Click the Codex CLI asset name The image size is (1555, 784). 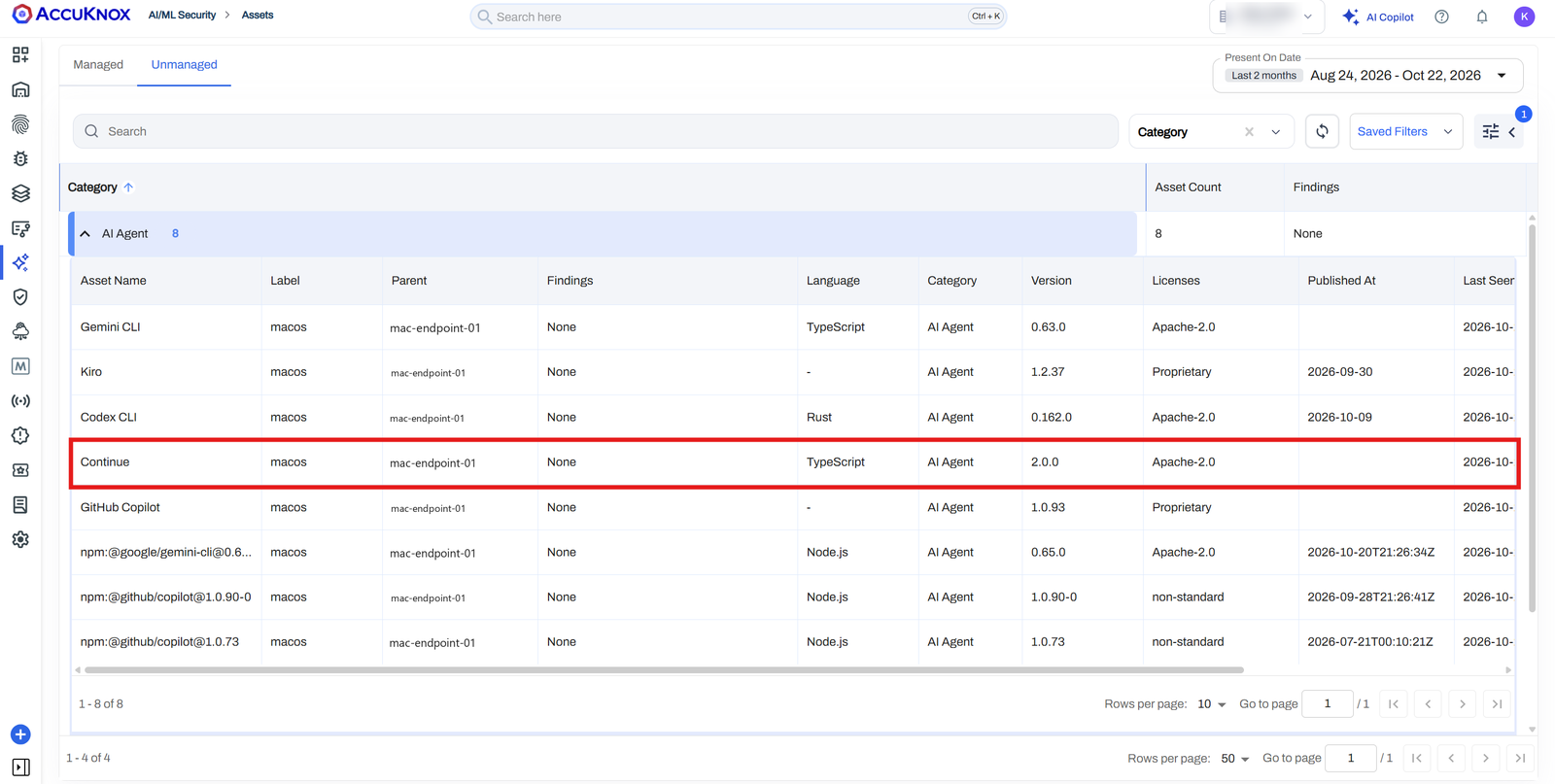point(109,418)
